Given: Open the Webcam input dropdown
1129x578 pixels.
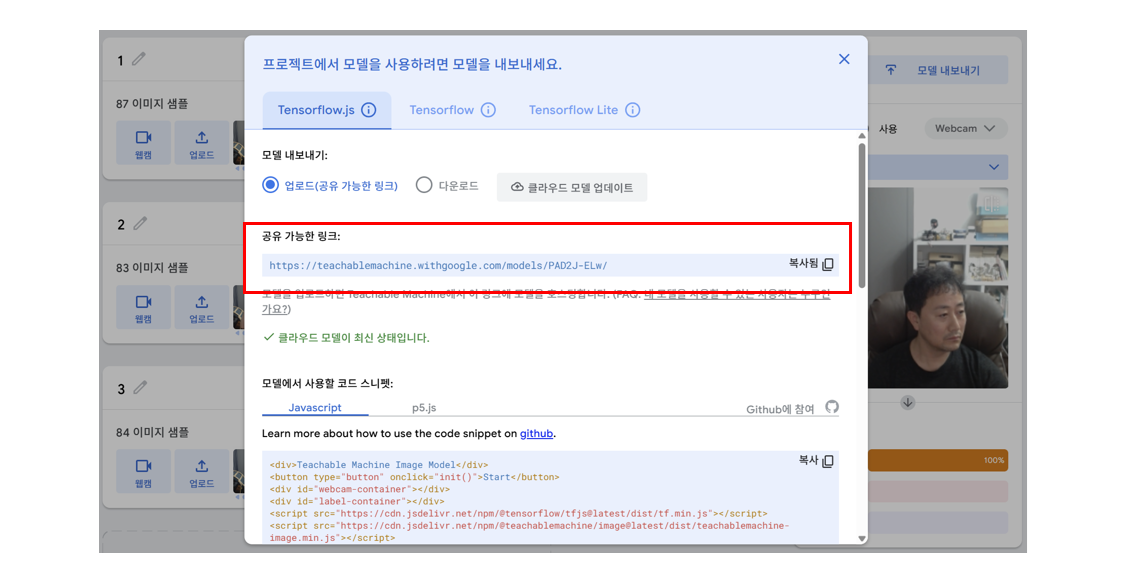Looking at the screenshot, I should 965,129.
